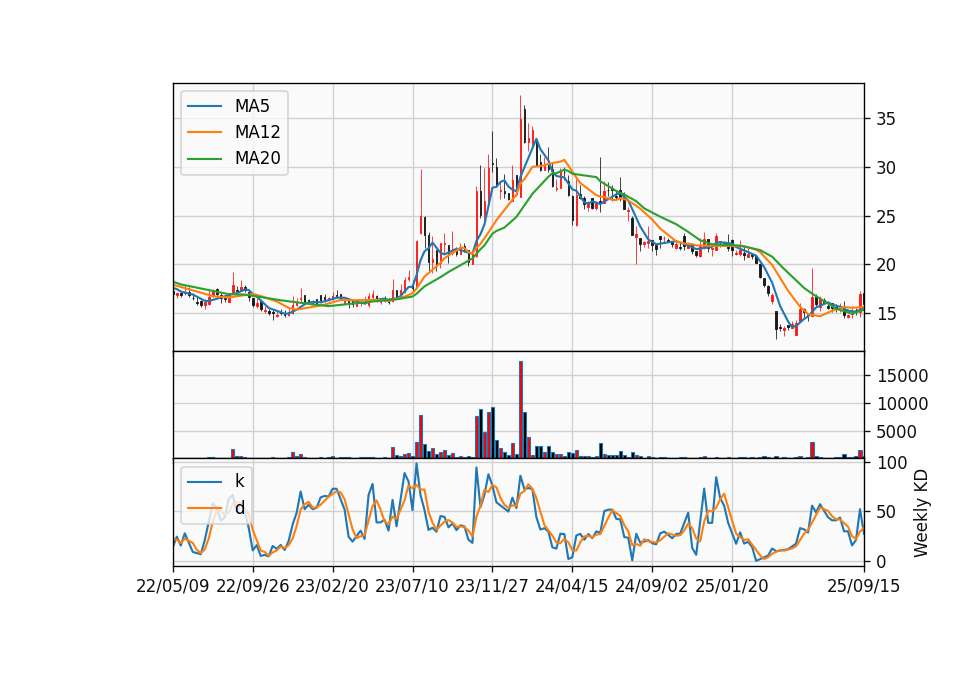The width and height of the screenshot is (960, 690).
Task: Click the 24/09/02 date label
Action: (x=651, y=587)
